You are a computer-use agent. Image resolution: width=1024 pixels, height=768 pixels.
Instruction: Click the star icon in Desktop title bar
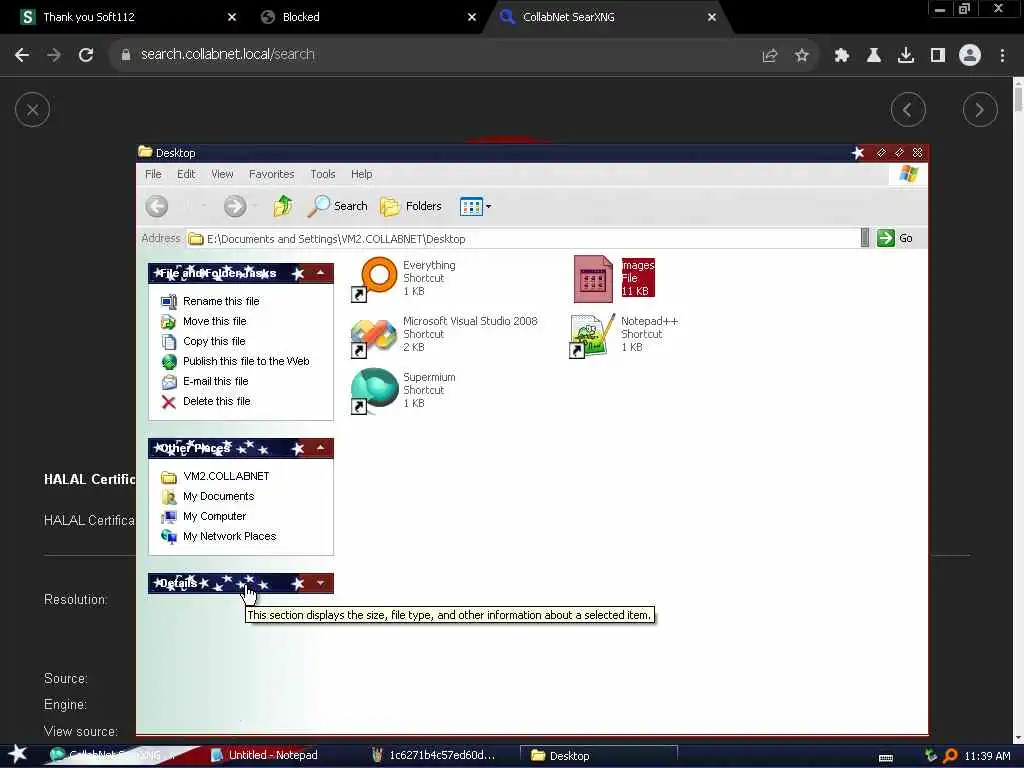858,153
